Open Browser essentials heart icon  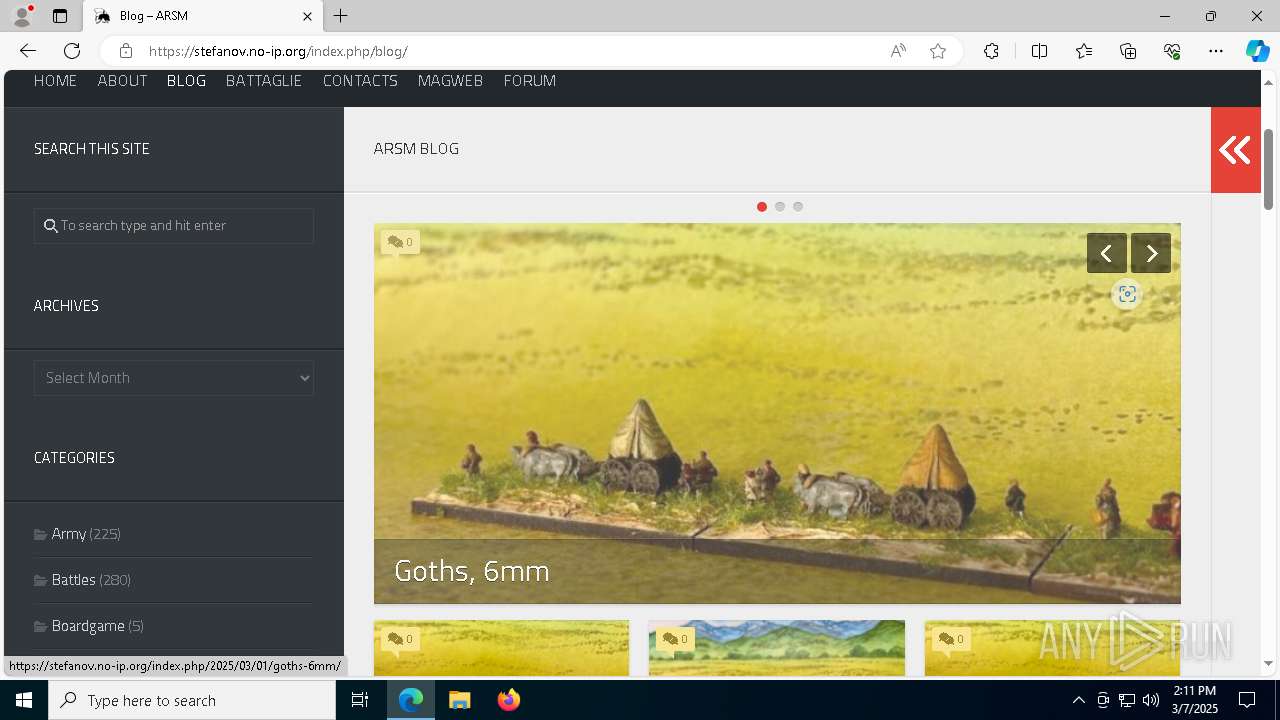(1172, 51)
